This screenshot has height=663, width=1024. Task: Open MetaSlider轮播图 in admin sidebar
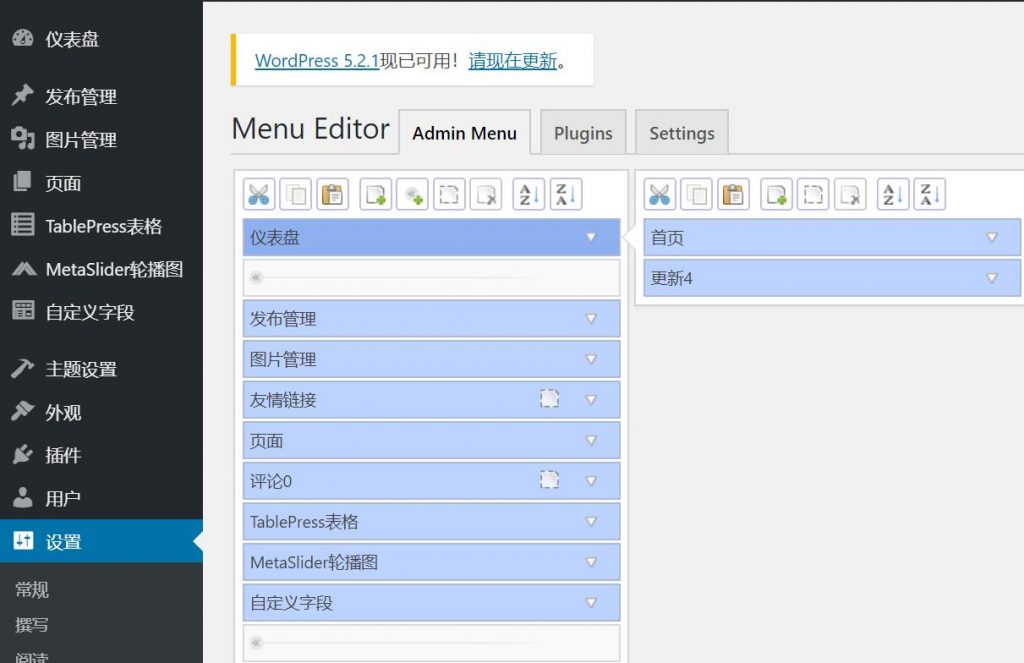(x=101, y=269)
